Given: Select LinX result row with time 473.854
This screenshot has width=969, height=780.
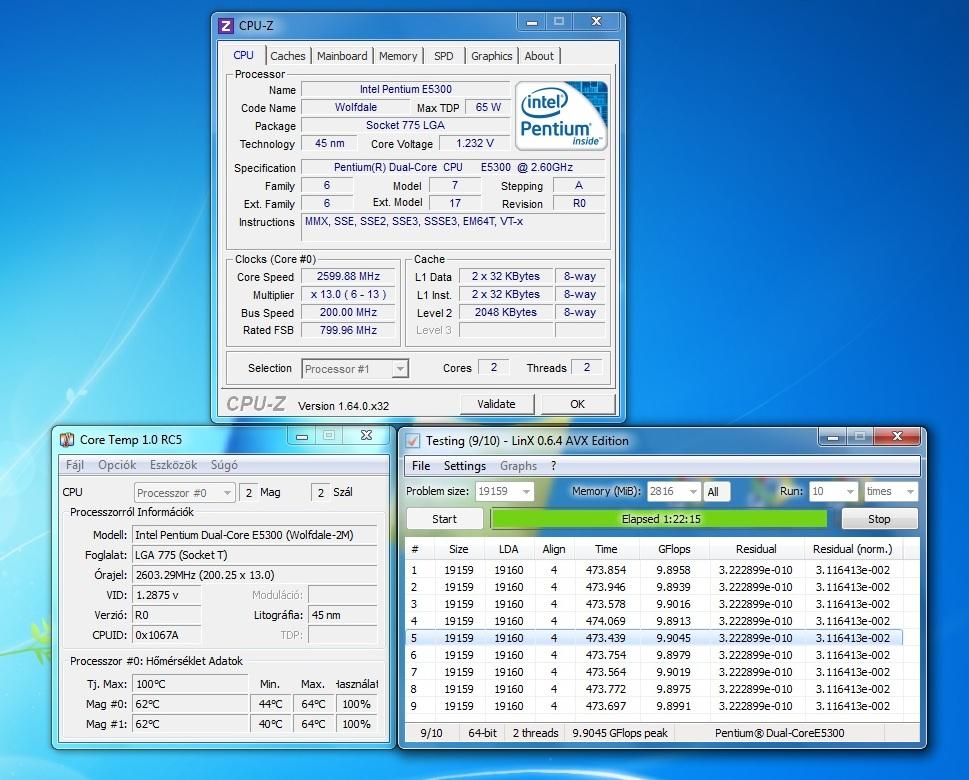Looking at the screenshot, I should (x=654, y=570).
